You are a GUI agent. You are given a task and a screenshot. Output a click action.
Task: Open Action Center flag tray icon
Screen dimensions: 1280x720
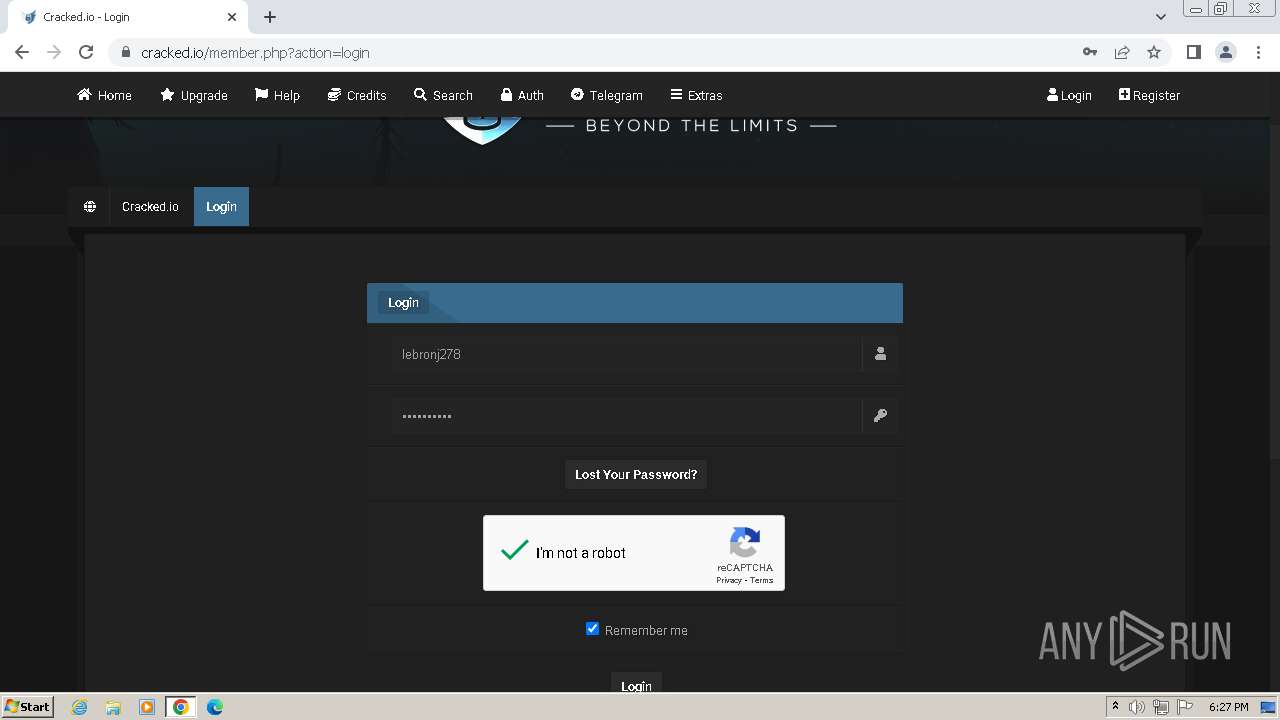pyautogui.click(x=1185, y=707)
